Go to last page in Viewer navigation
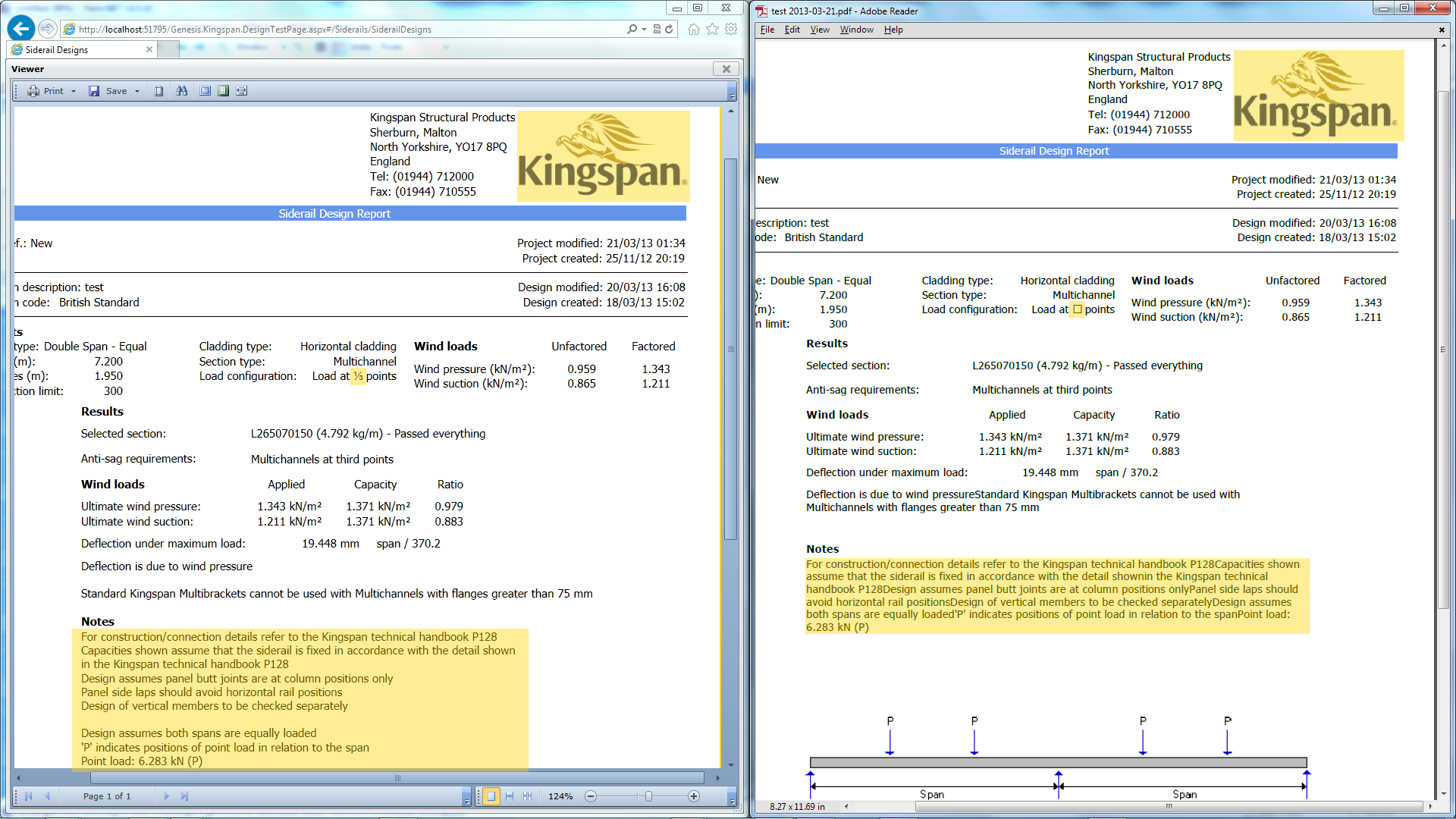 184,796
